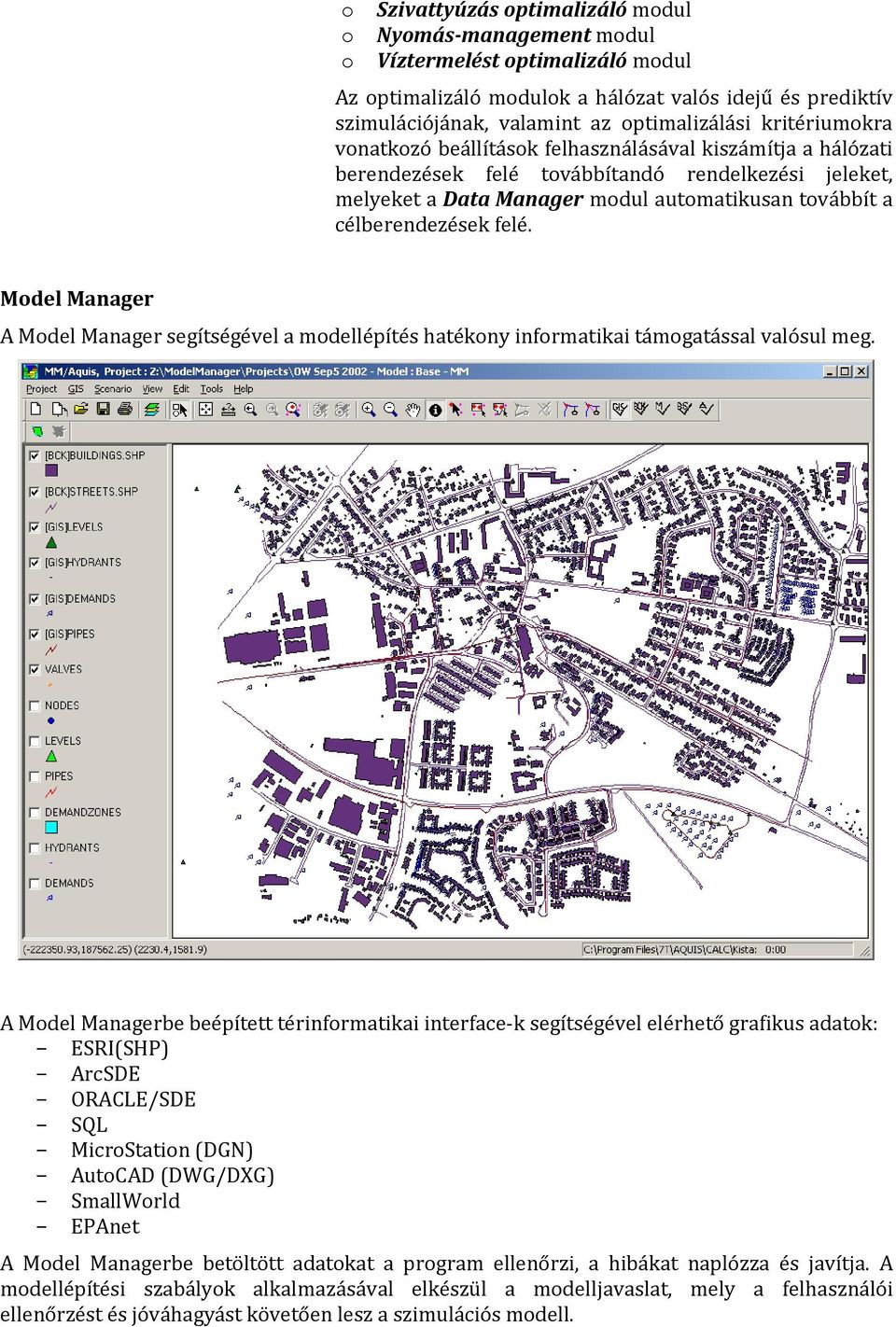Screen dimensions: 896x1327
Task: Open a project with the folder icon
Action: pyautogui.click(x=80, y=409)
